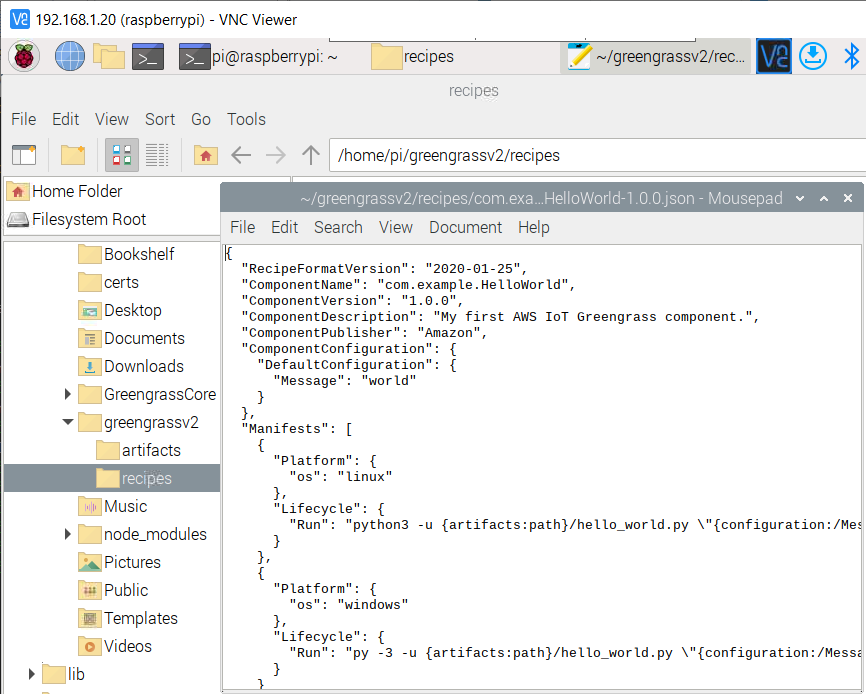Expand the GreengrassCore folder

[x=67, y=394]
